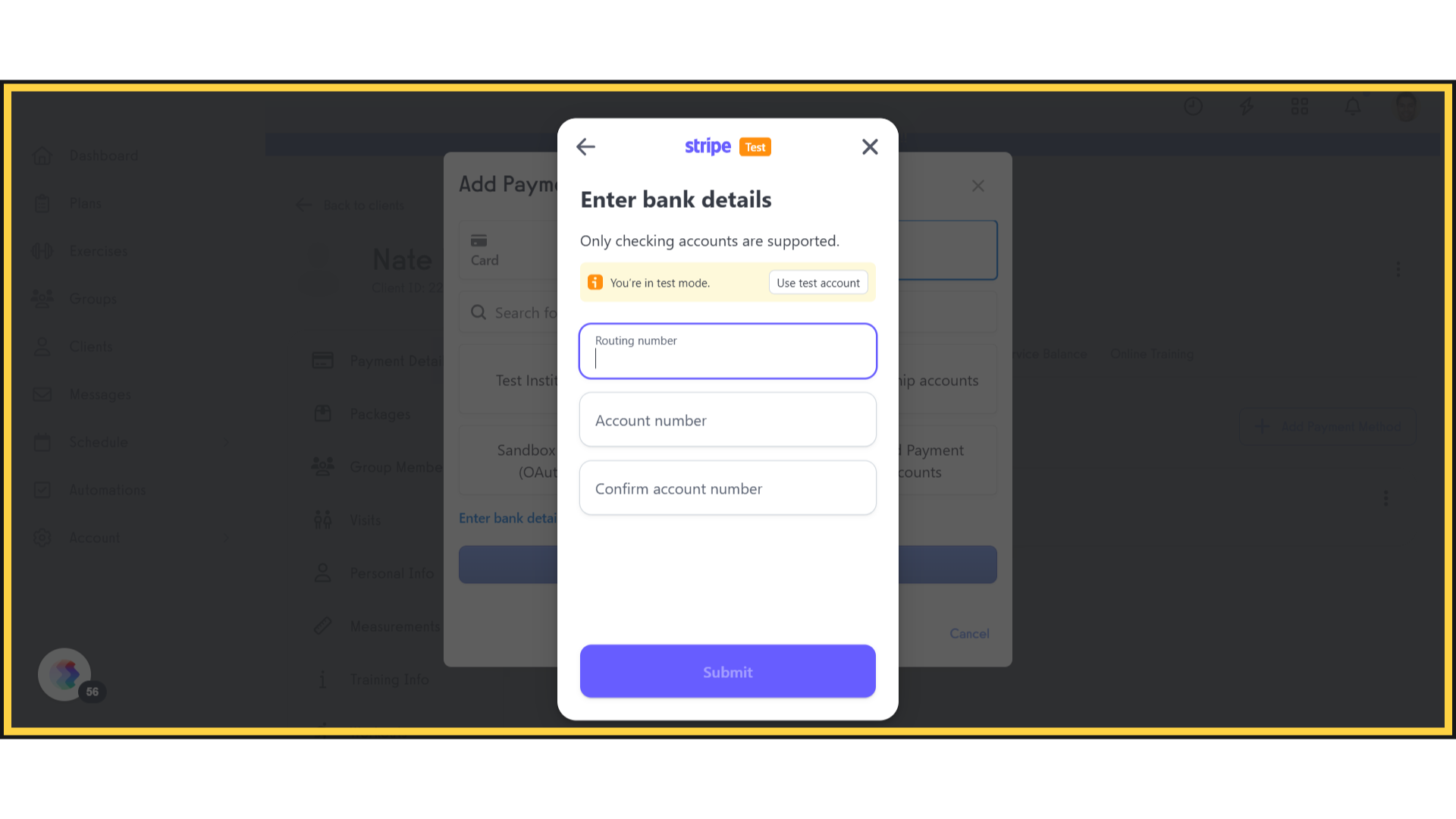The width and height of the screenshot is (1456, 819).
Task: Click the Exercises sidebar icon
Action: [x=42, y=251]
